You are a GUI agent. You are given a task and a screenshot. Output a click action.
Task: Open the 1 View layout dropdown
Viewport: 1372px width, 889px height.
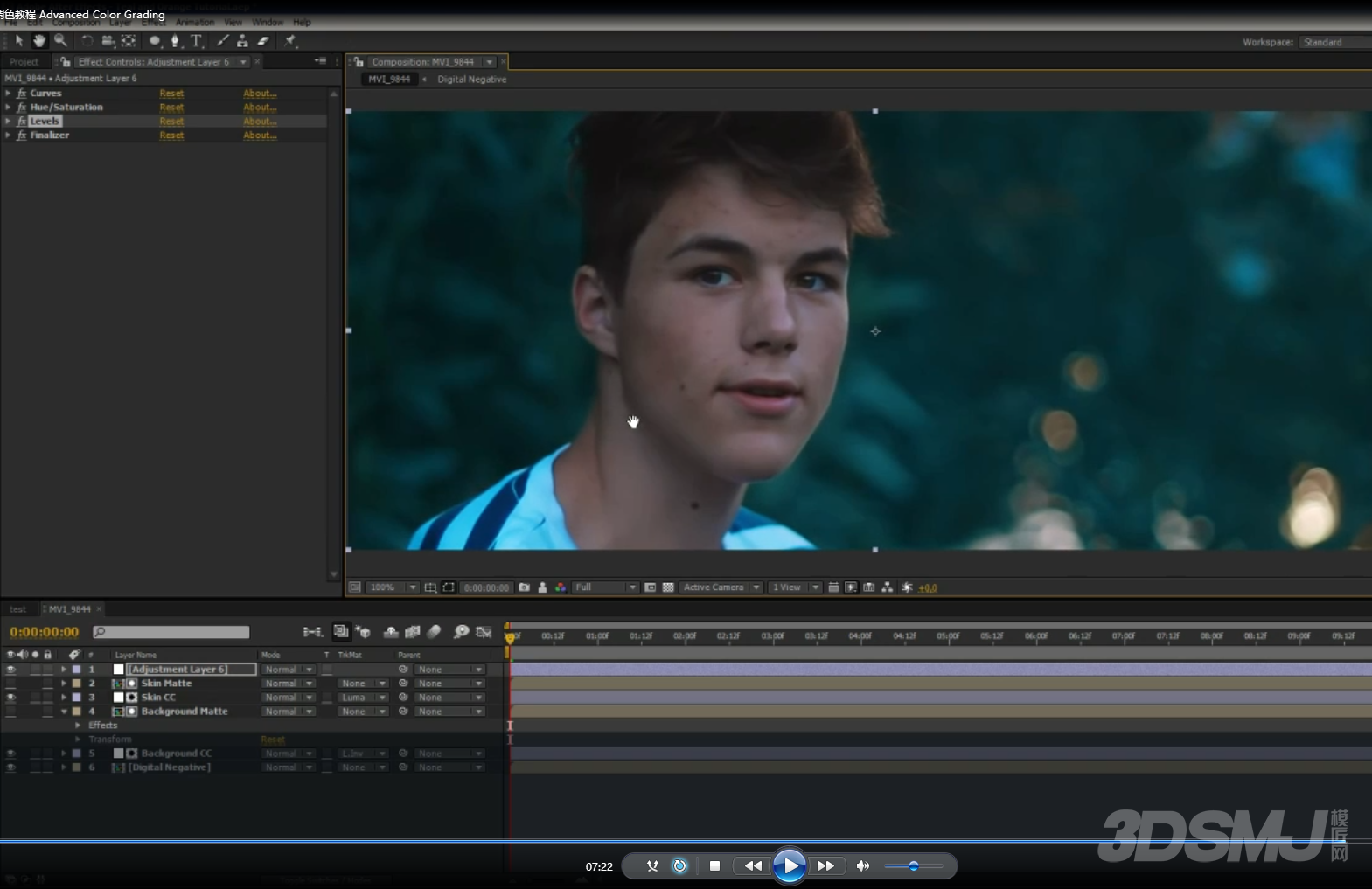click(x=795, y=587)
